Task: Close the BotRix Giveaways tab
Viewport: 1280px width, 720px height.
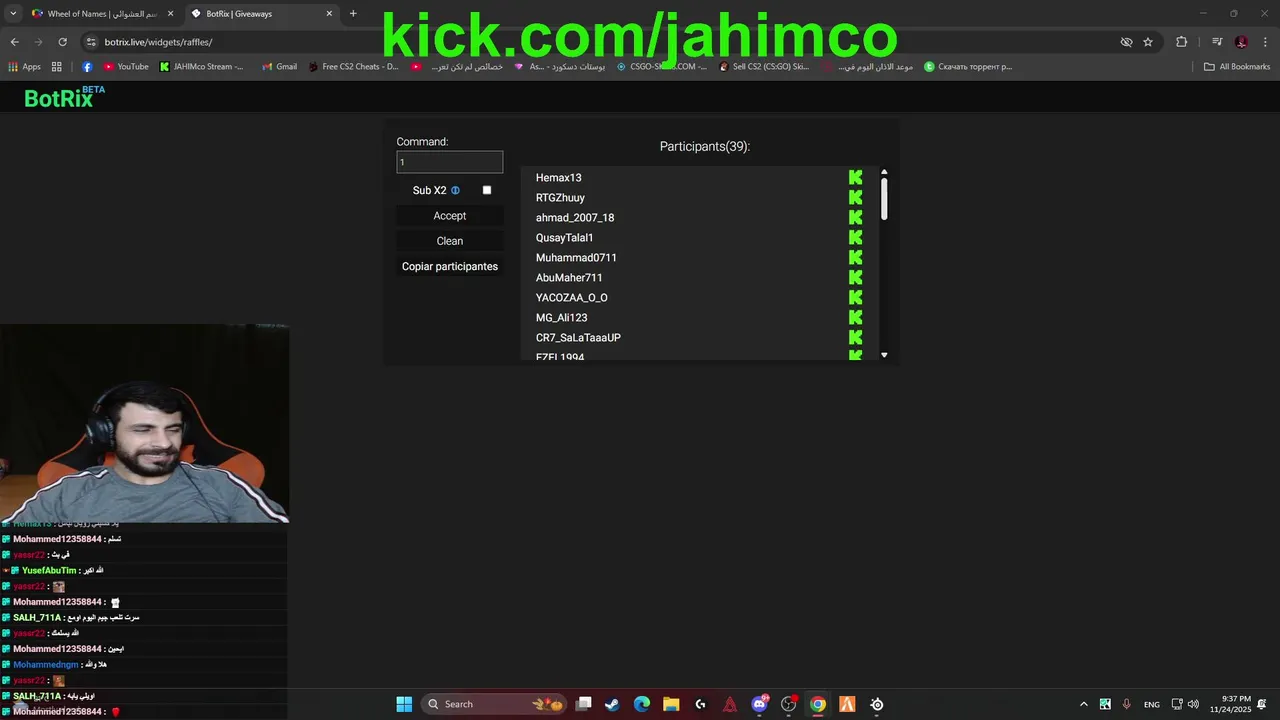Action: coord(329,14)
